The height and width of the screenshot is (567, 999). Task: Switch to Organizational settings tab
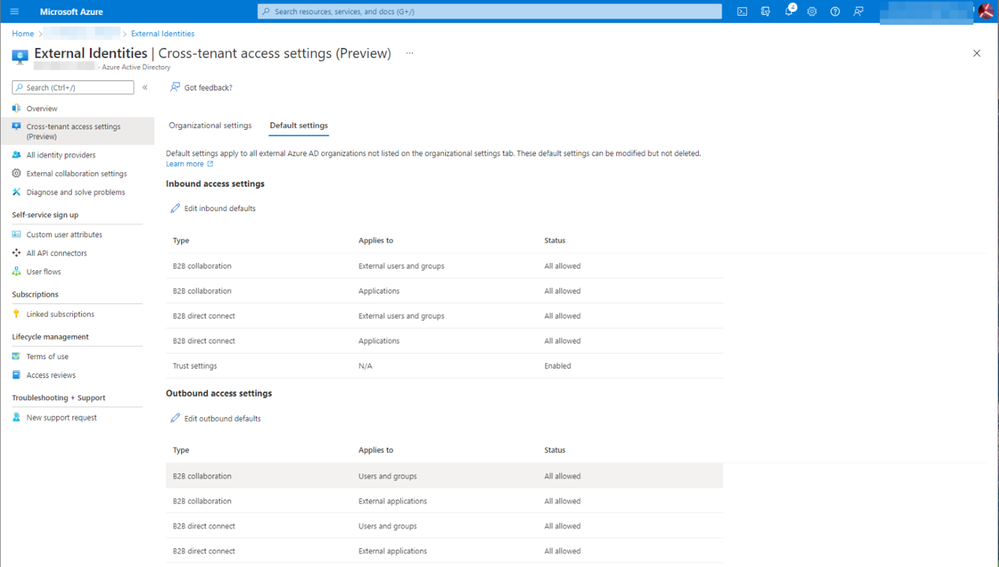[x=210, y=126]
